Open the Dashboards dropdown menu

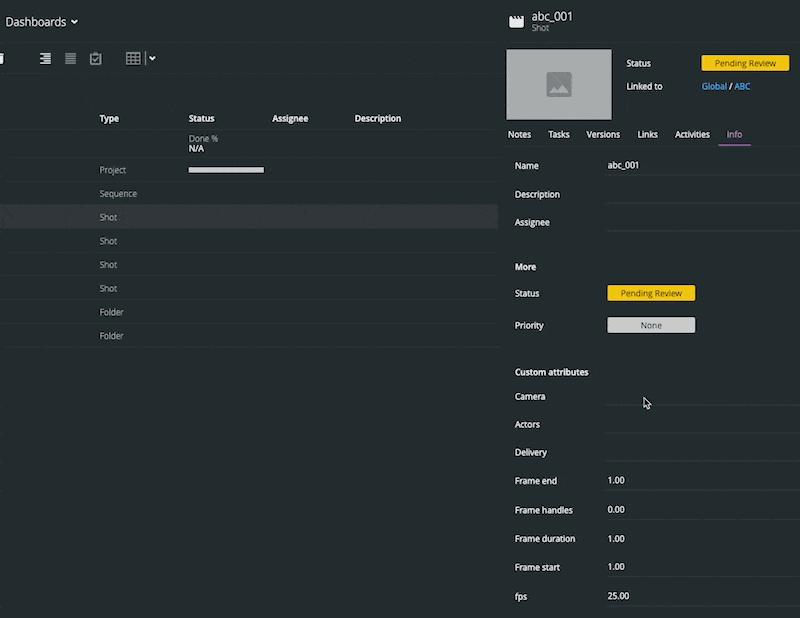pos(41,22)
